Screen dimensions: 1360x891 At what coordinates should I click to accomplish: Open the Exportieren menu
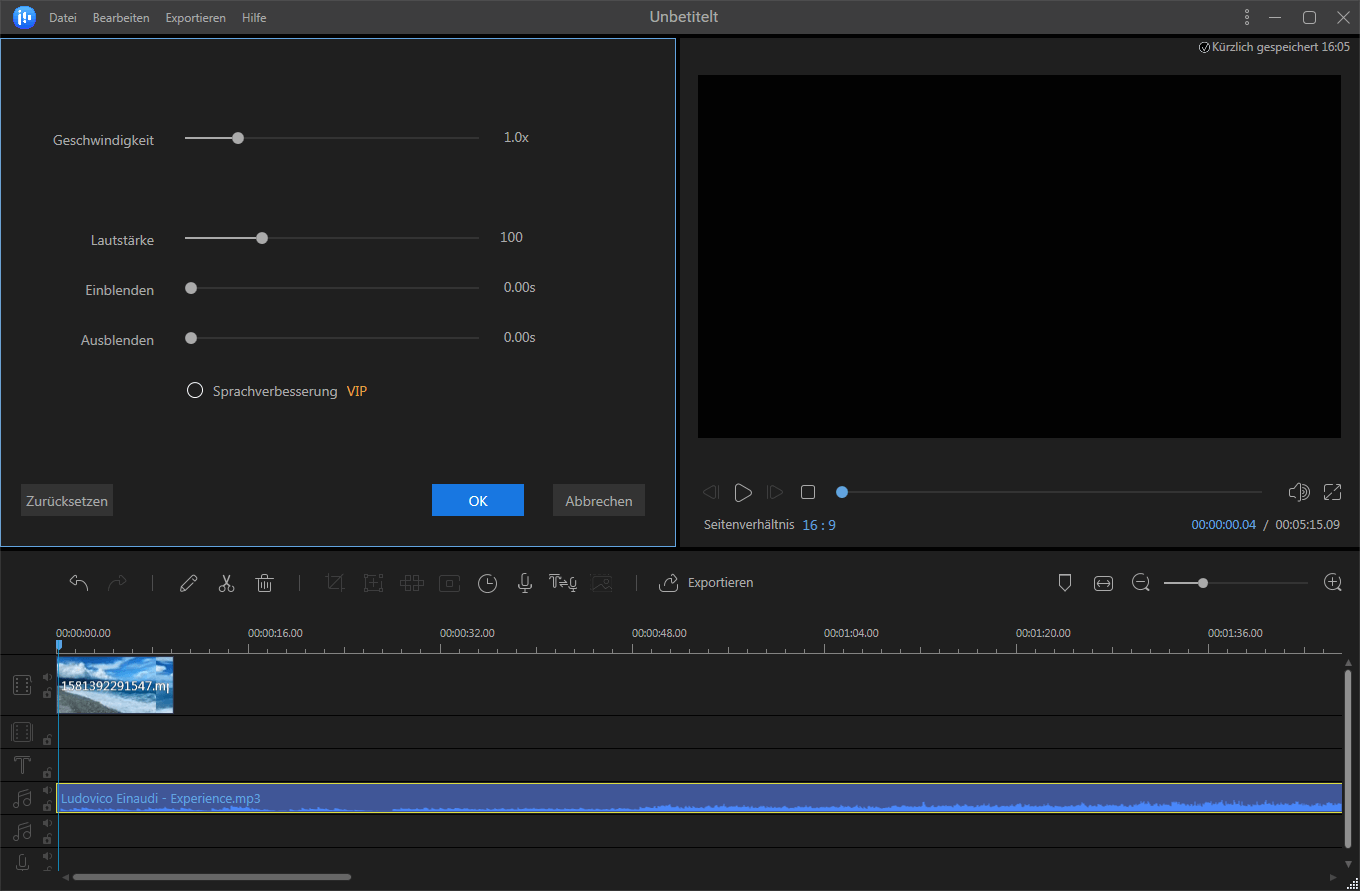tap(195, 17)
